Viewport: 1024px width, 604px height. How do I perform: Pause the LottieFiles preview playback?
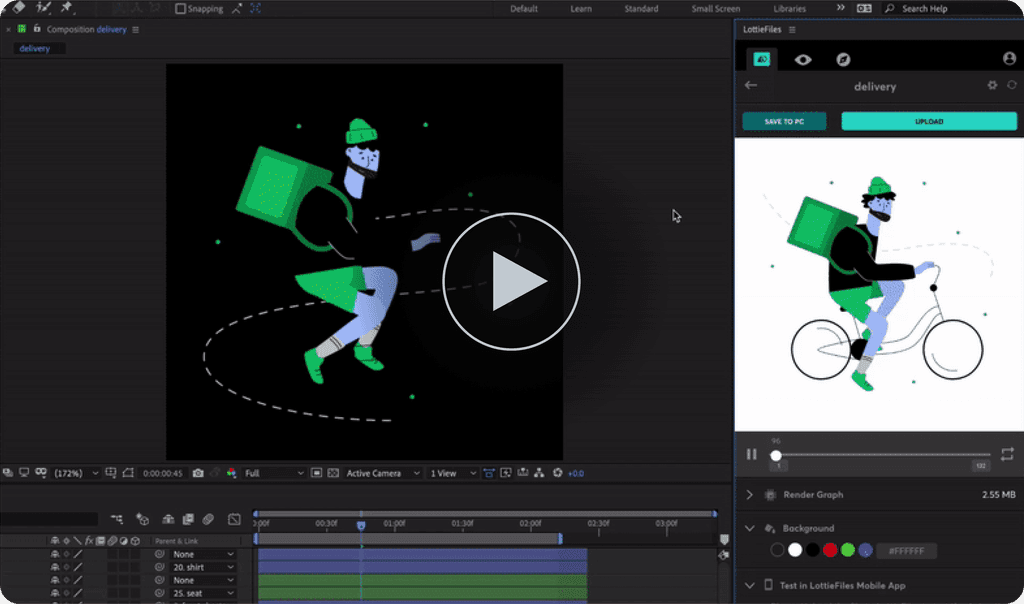751,453
